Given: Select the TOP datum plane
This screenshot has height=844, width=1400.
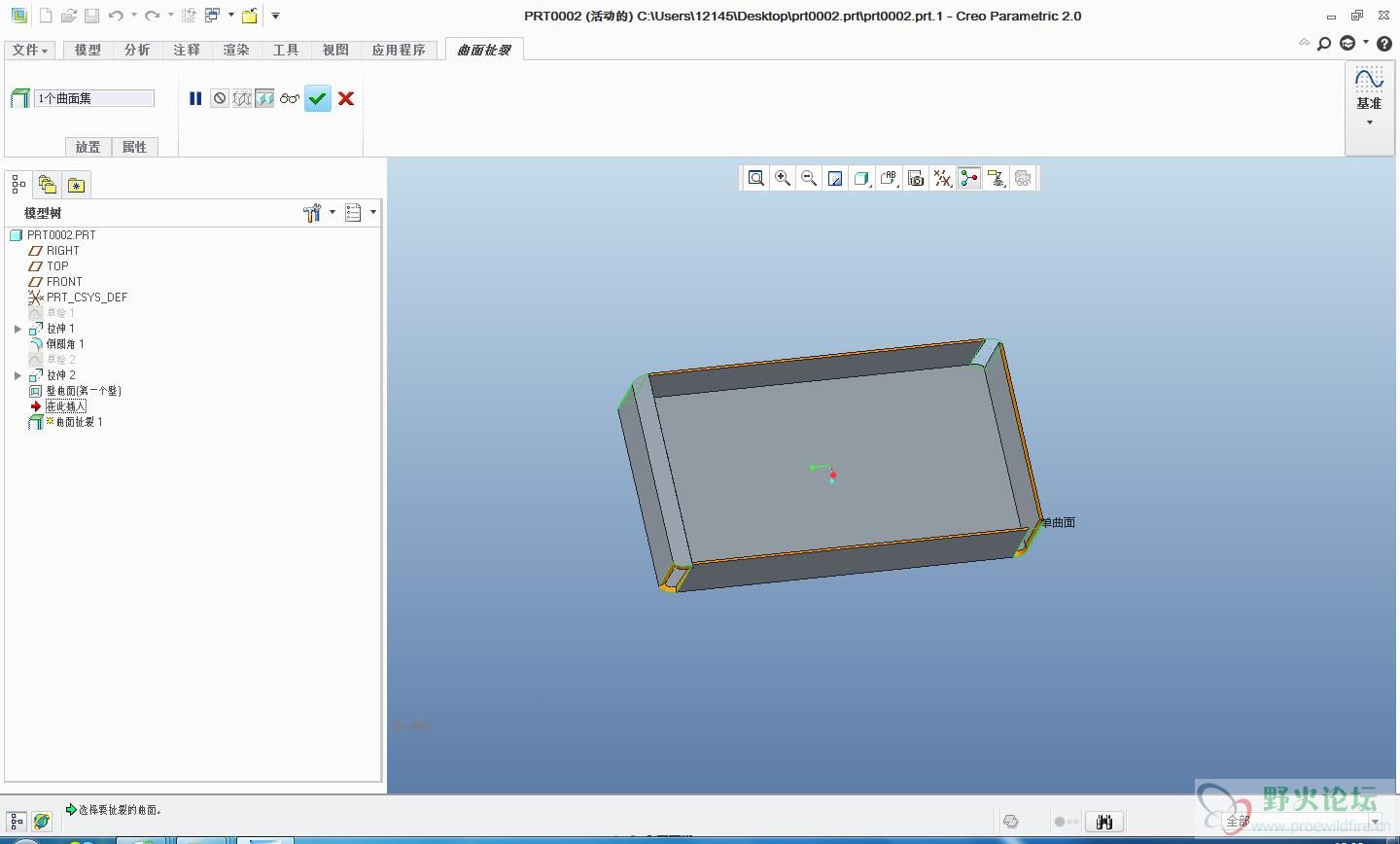Looking at the screenshot, I should pos(57,266).
